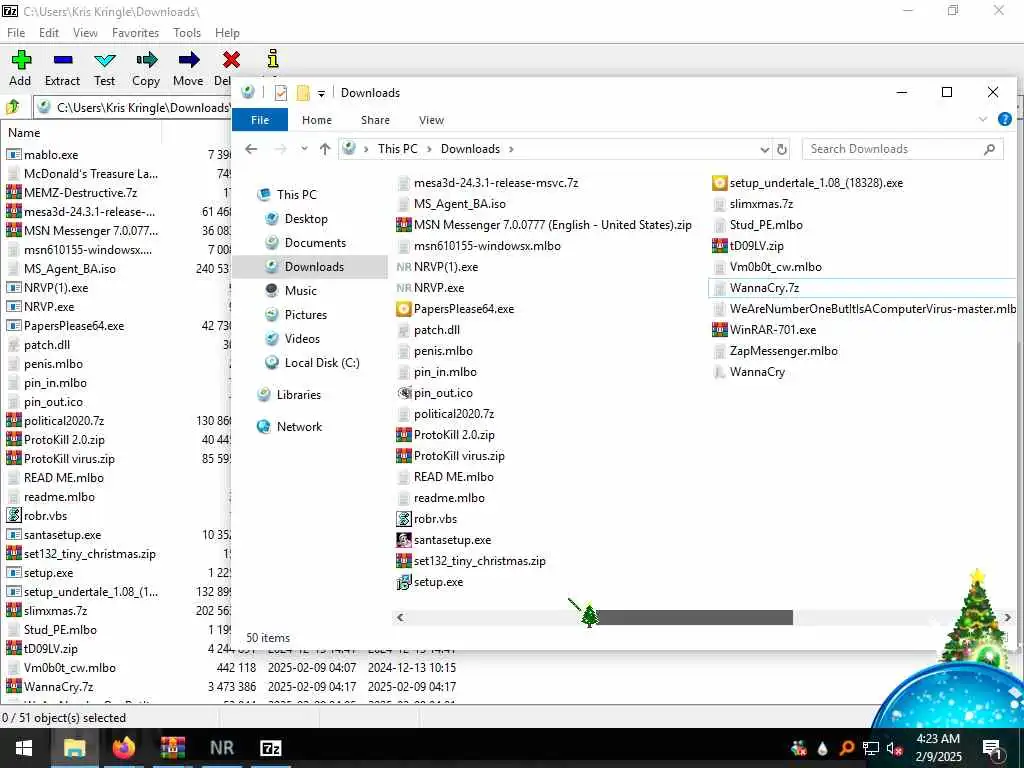Click the Up arrow in Explorer navigation

325,150
